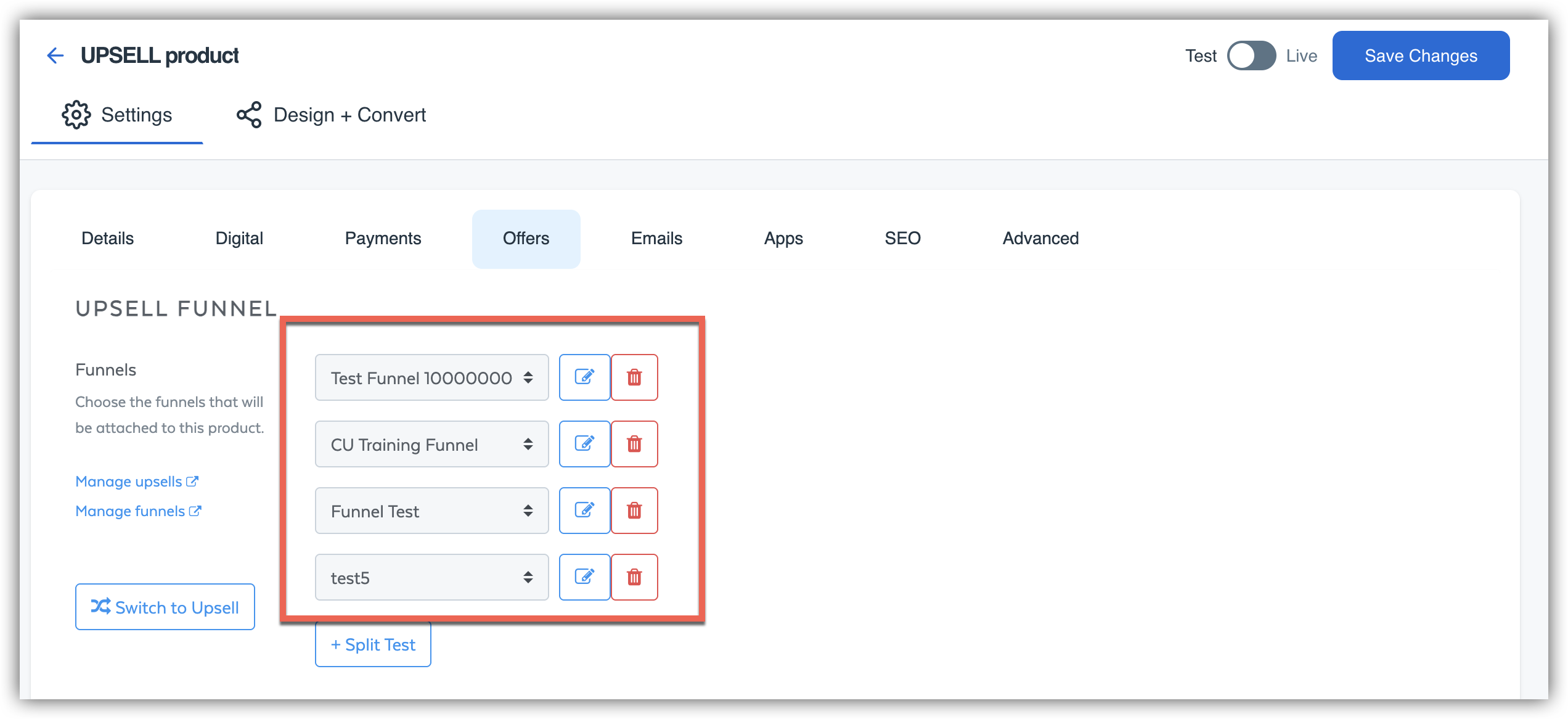Expand the test5 funnel dropdown
1568x719 pixels.
coord(431,577)
